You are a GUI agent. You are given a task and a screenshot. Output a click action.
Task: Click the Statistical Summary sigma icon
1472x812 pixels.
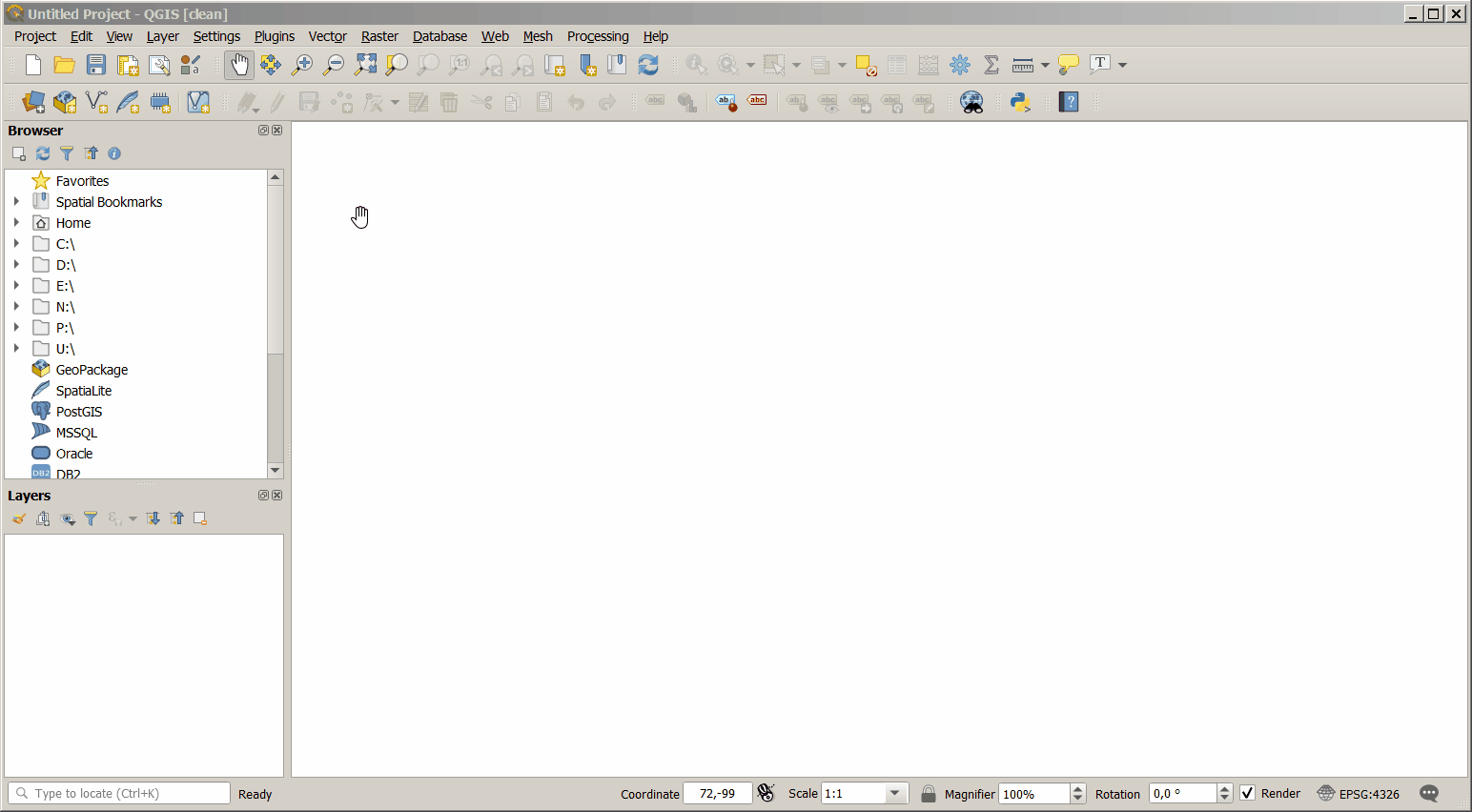pyautogui.click(x=991, y=65)
